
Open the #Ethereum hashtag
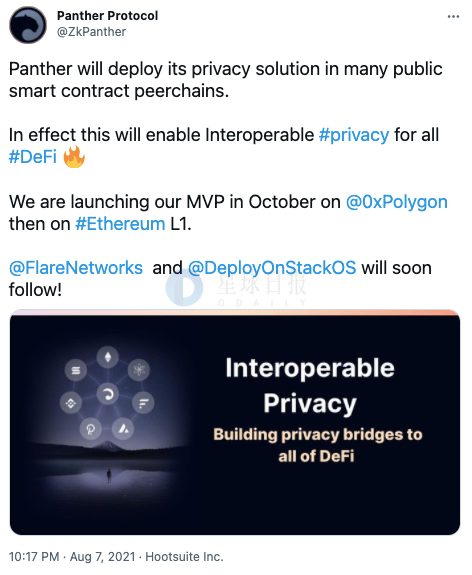[120, 224]
